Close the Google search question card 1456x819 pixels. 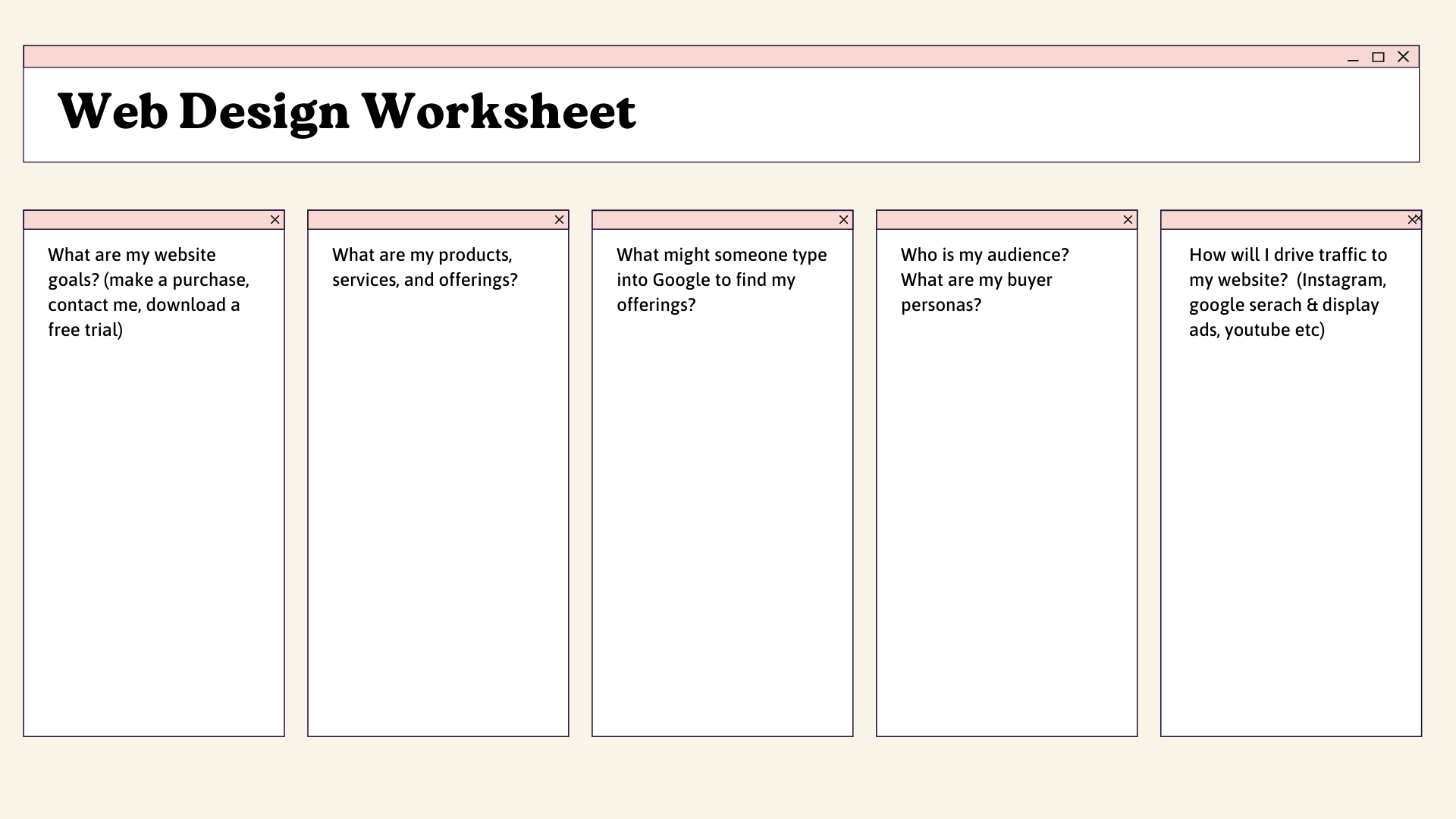[843, 221]
